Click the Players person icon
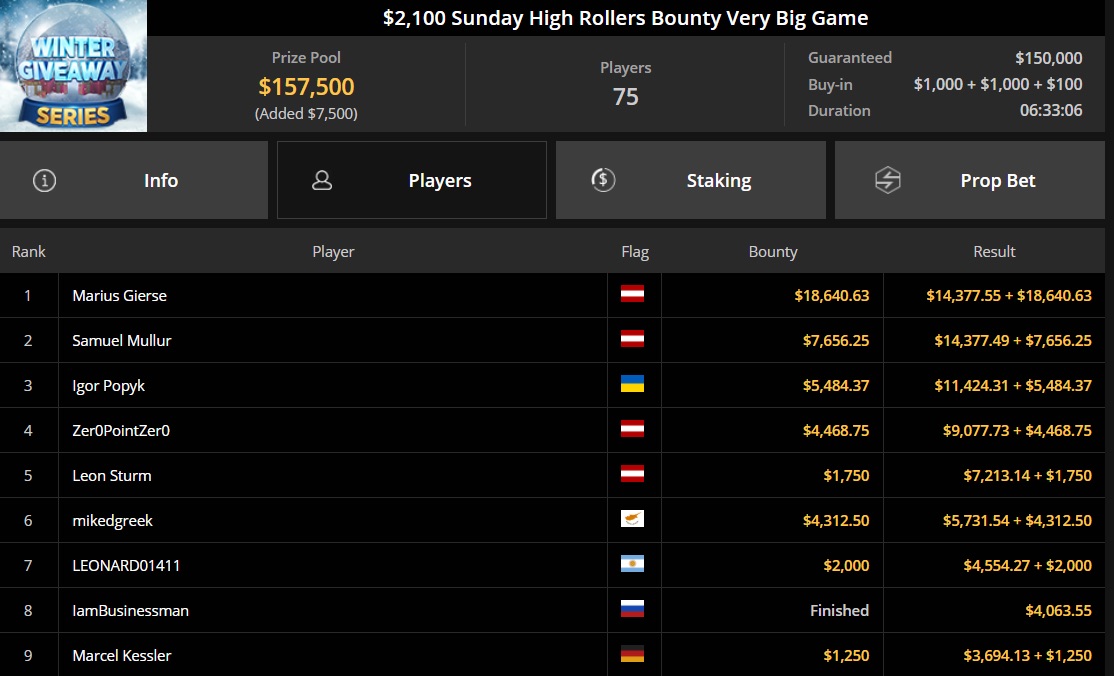The width and height of the screenshot is (1114, 676). pyautogui.click(x=322, y=181)
